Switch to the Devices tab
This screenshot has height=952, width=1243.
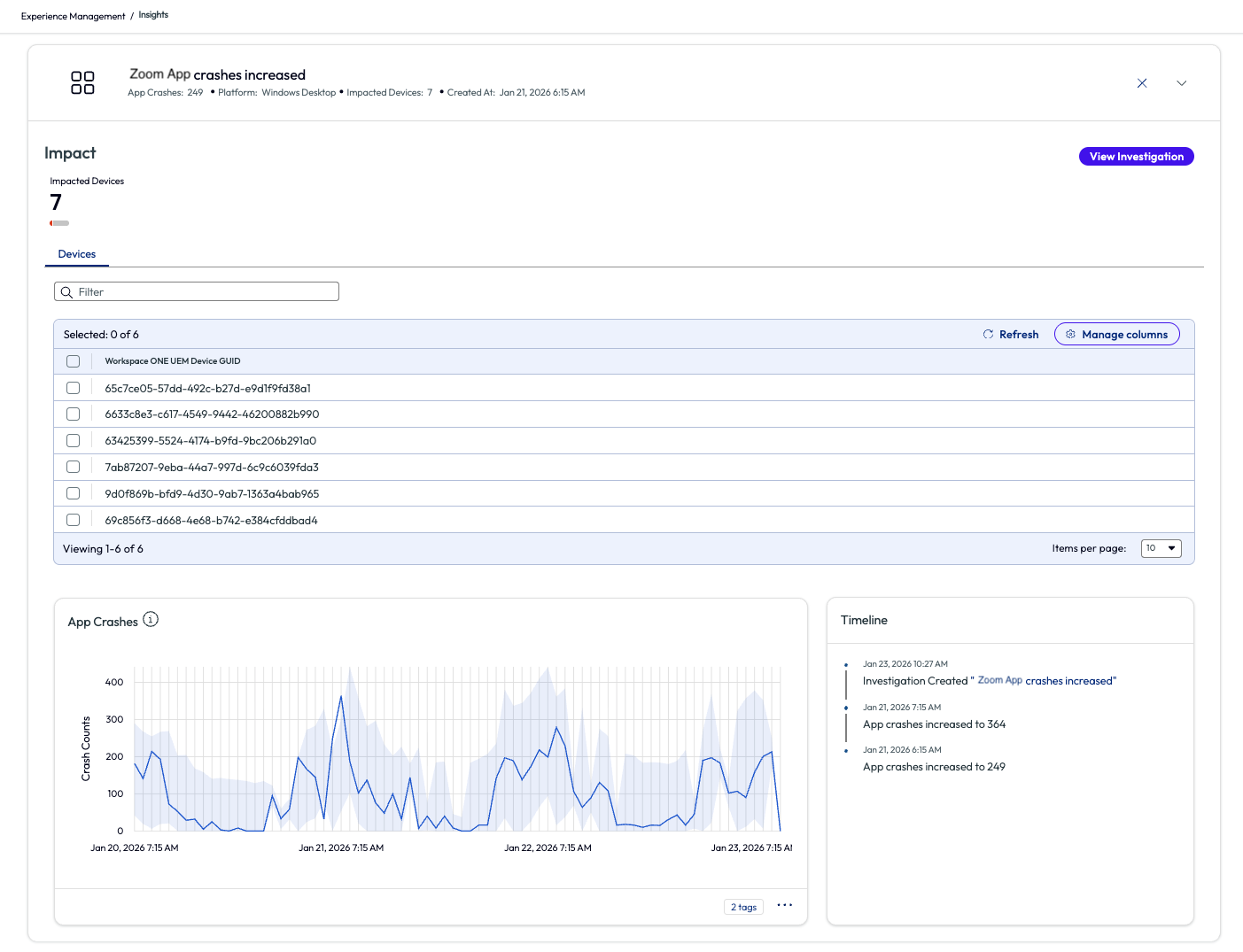(77, 254)
